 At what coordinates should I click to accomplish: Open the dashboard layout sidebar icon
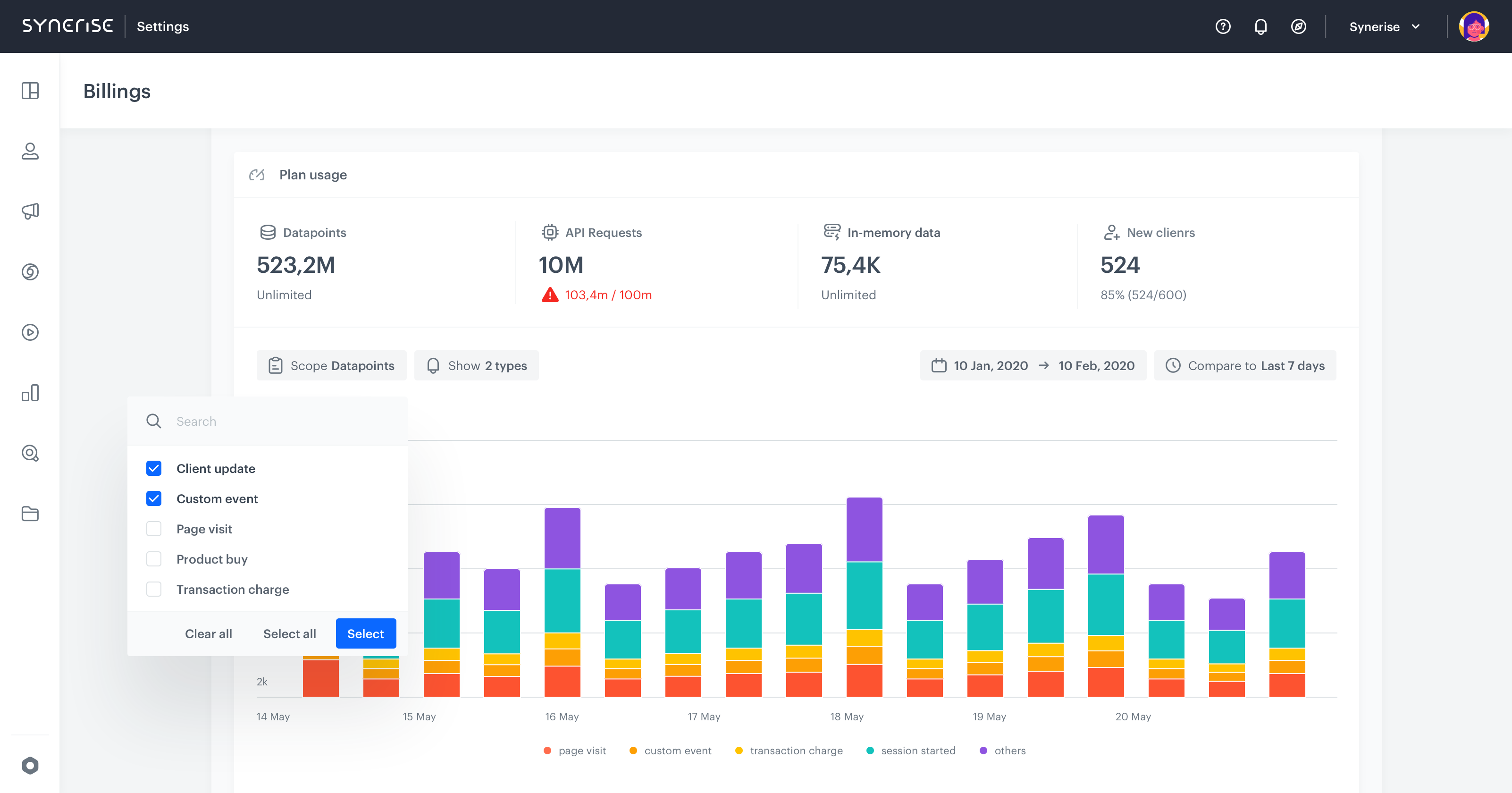tap(30, 91)
